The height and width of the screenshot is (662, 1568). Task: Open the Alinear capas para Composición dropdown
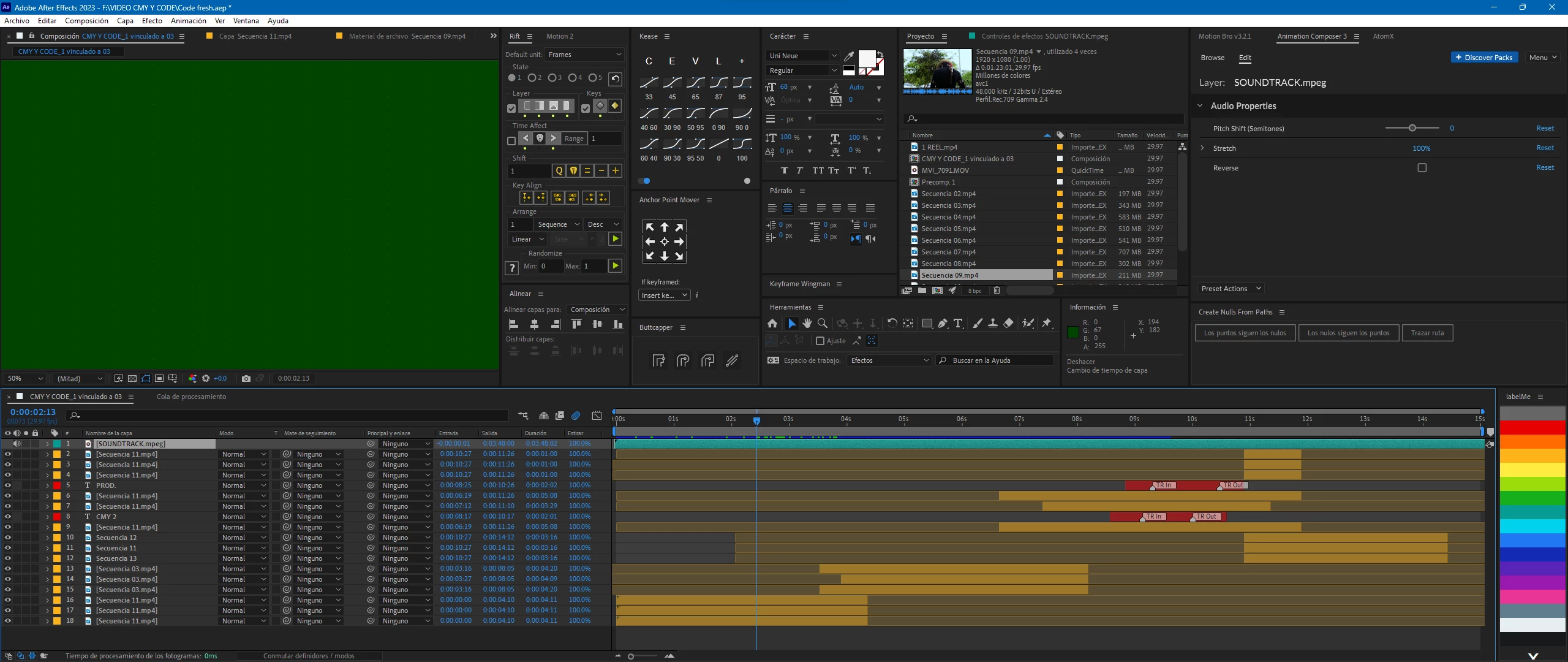click(597, 310)
